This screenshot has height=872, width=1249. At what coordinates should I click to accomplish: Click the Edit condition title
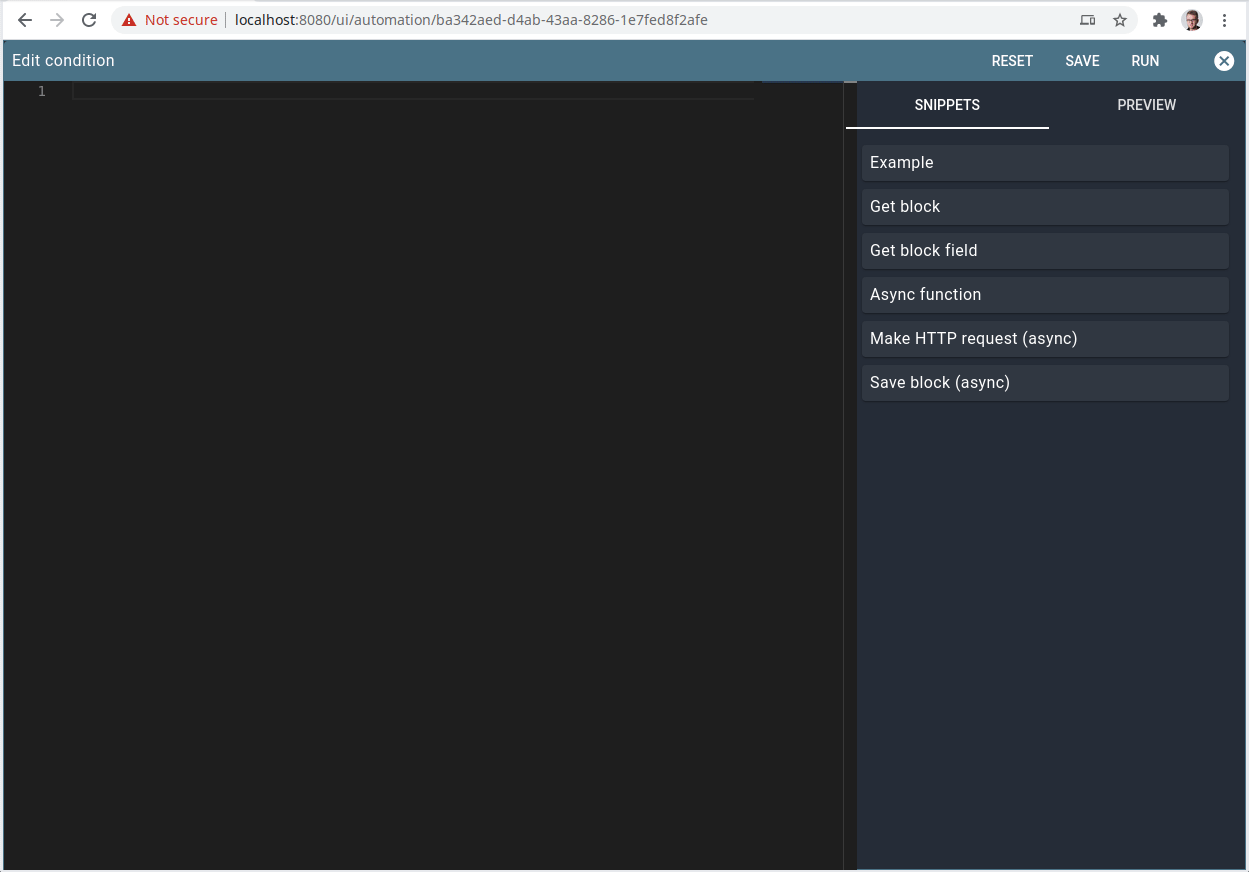point(63,61)
